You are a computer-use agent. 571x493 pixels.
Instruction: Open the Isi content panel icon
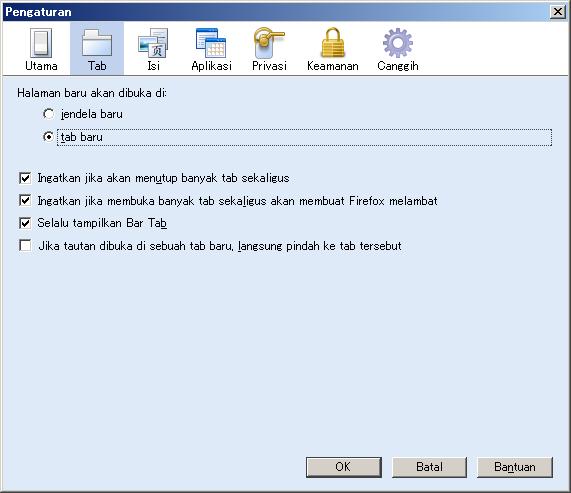[153, 43]
